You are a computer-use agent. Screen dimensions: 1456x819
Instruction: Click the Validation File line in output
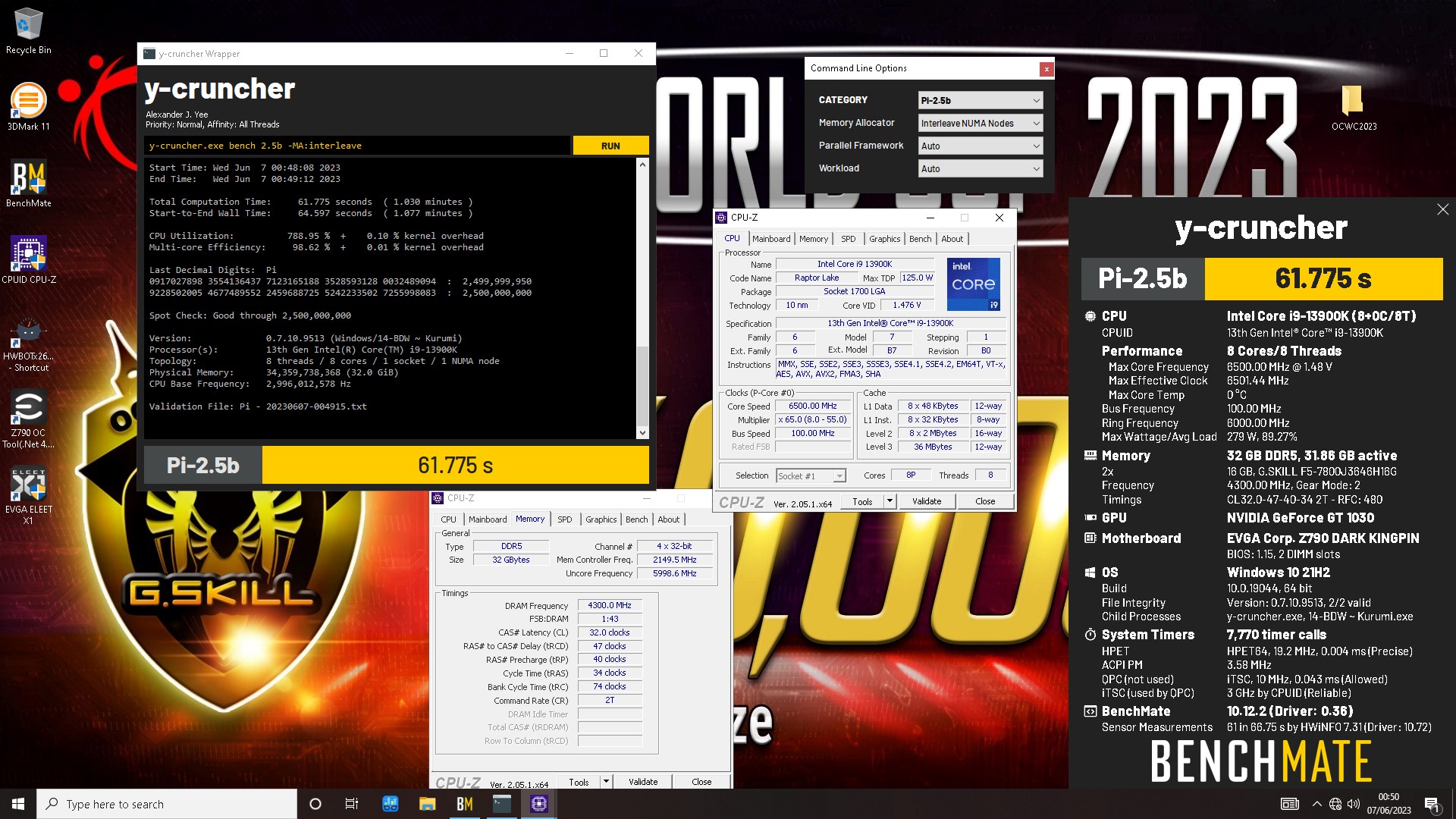[258, 406]
